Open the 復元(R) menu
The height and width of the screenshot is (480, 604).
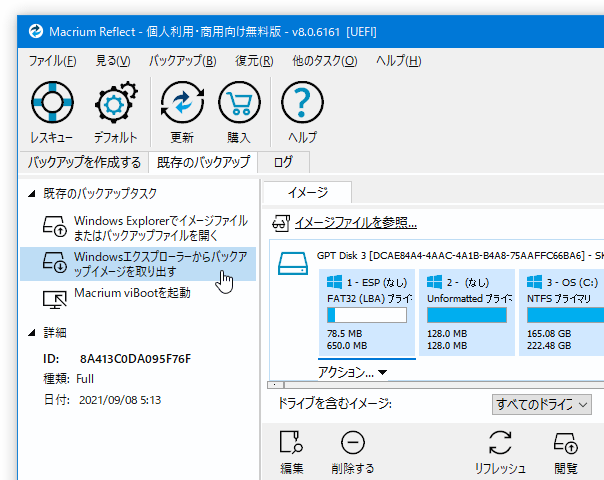click(254, 61)
